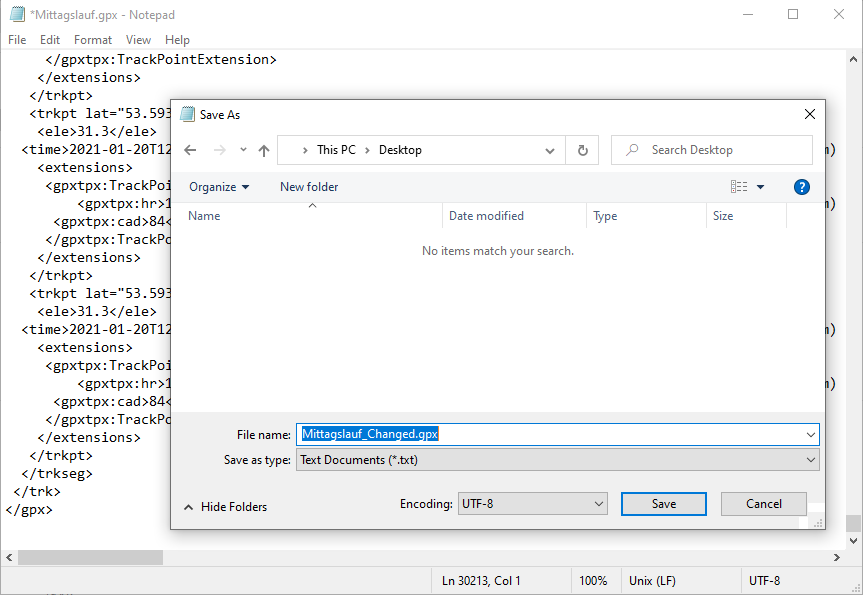Collapse the Hide Folders section
Screen dimensions: 863x595
click(226, 507)
